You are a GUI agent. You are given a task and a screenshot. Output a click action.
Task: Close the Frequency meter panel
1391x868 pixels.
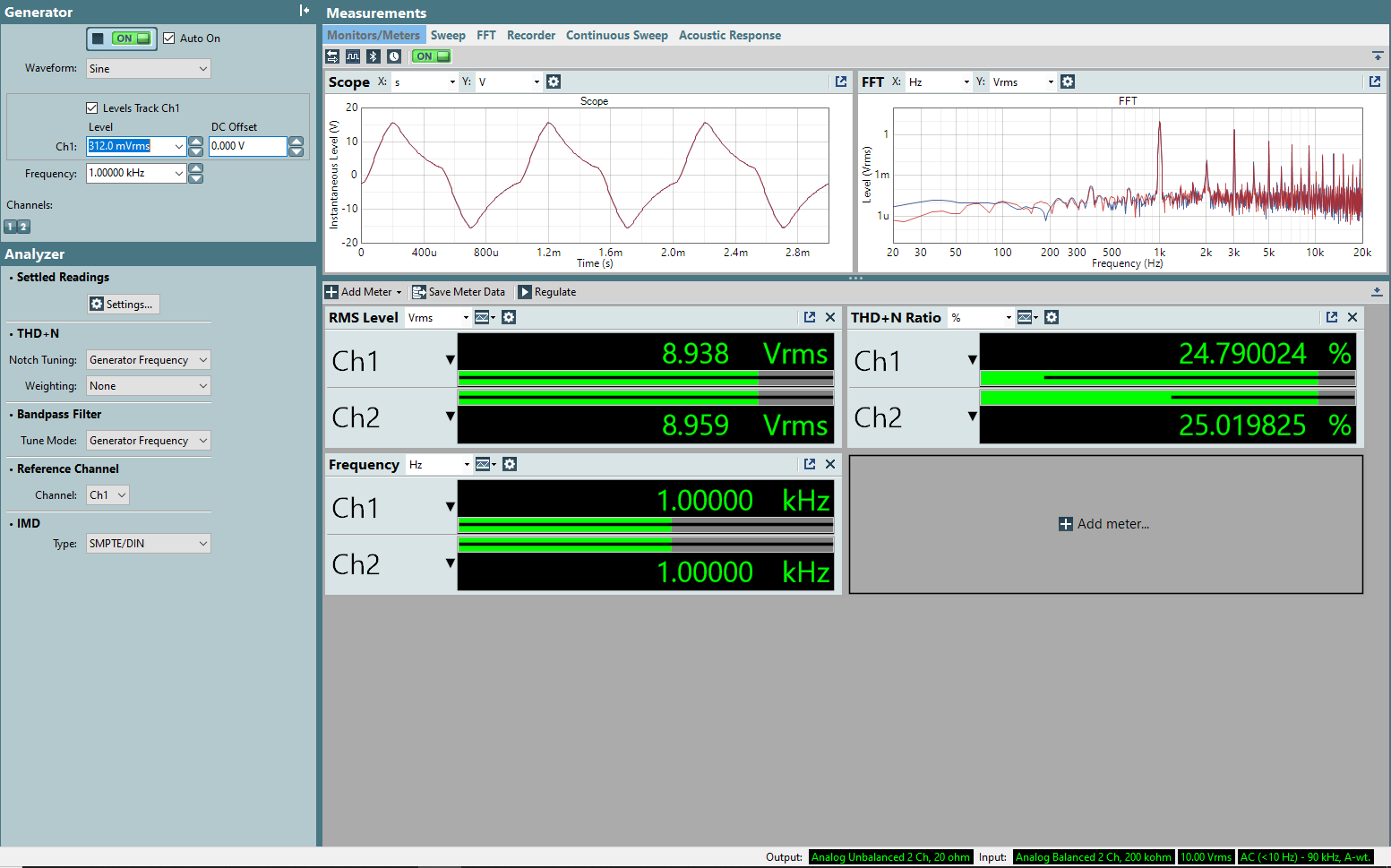[830, 464]
